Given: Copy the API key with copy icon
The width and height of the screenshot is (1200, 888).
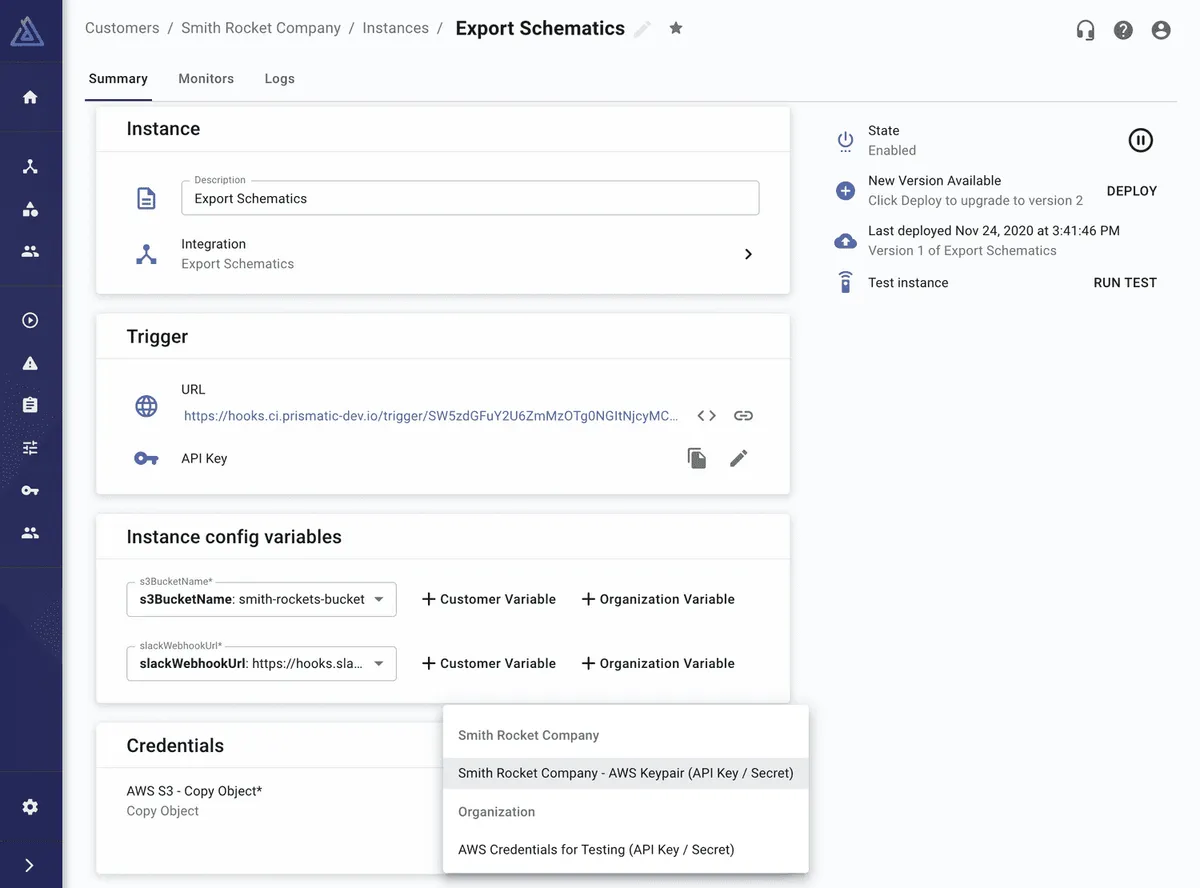Looking at the screenshot, I should click(x=697, y=458).
